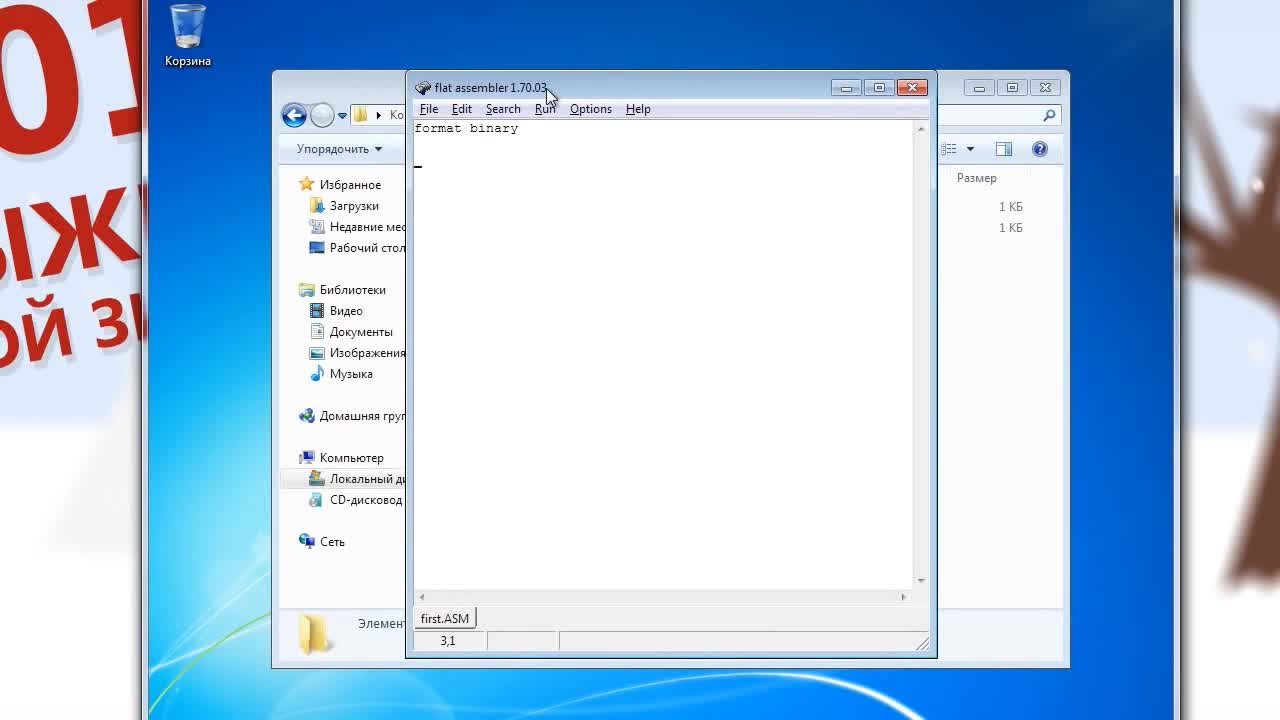
Task: Click the folder icon in the Explorer address bar
Action: 361,115
